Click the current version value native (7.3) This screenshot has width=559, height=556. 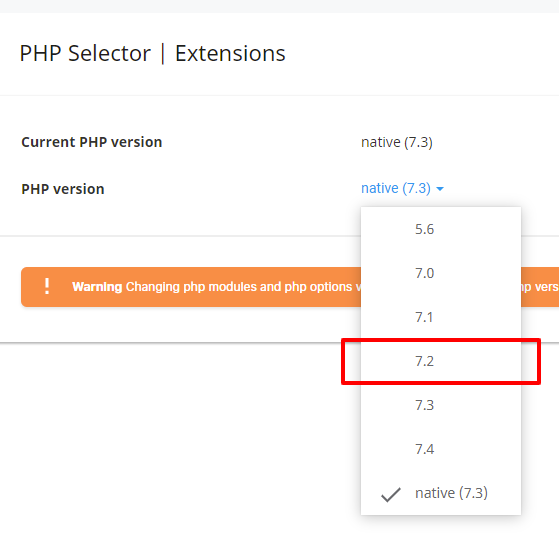click(397, 142)
